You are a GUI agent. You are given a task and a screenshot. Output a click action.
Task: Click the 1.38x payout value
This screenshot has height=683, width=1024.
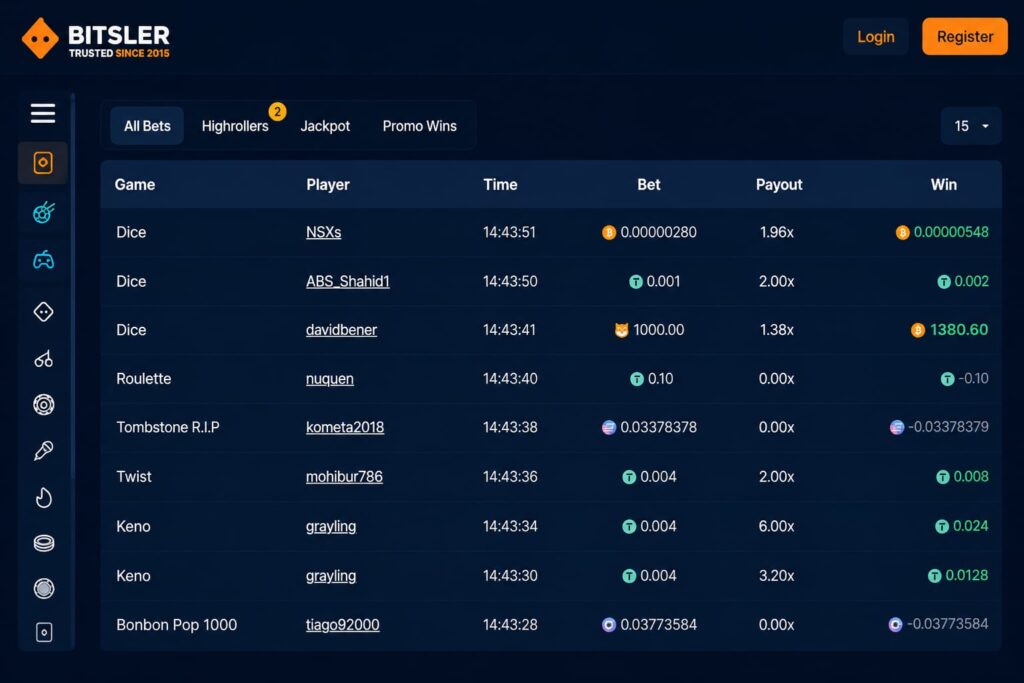(x=776, y=330)
